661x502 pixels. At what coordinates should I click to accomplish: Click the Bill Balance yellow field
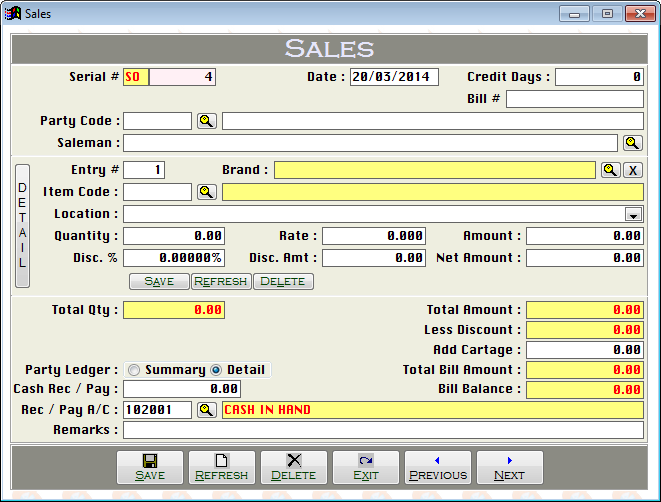point(585,389)
